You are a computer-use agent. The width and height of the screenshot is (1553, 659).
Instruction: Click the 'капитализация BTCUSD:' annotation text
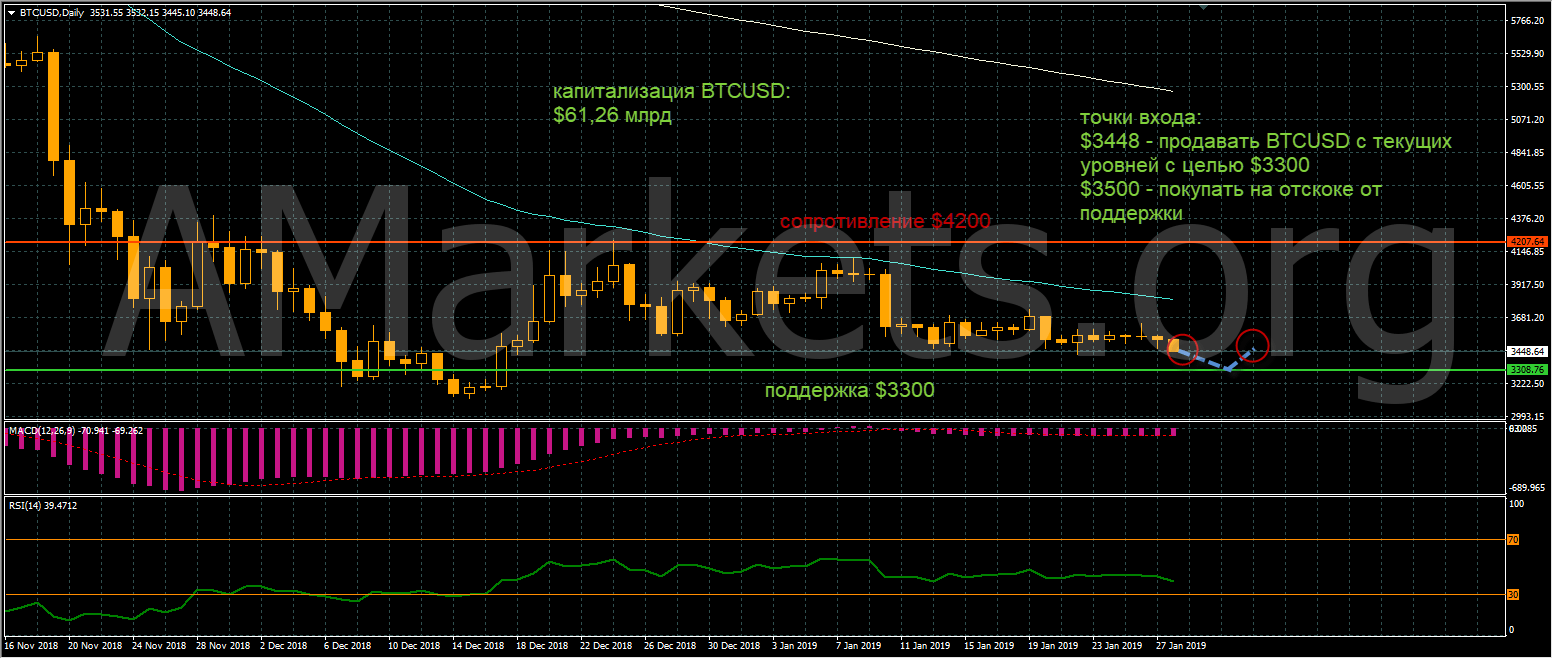coord(671,92)
